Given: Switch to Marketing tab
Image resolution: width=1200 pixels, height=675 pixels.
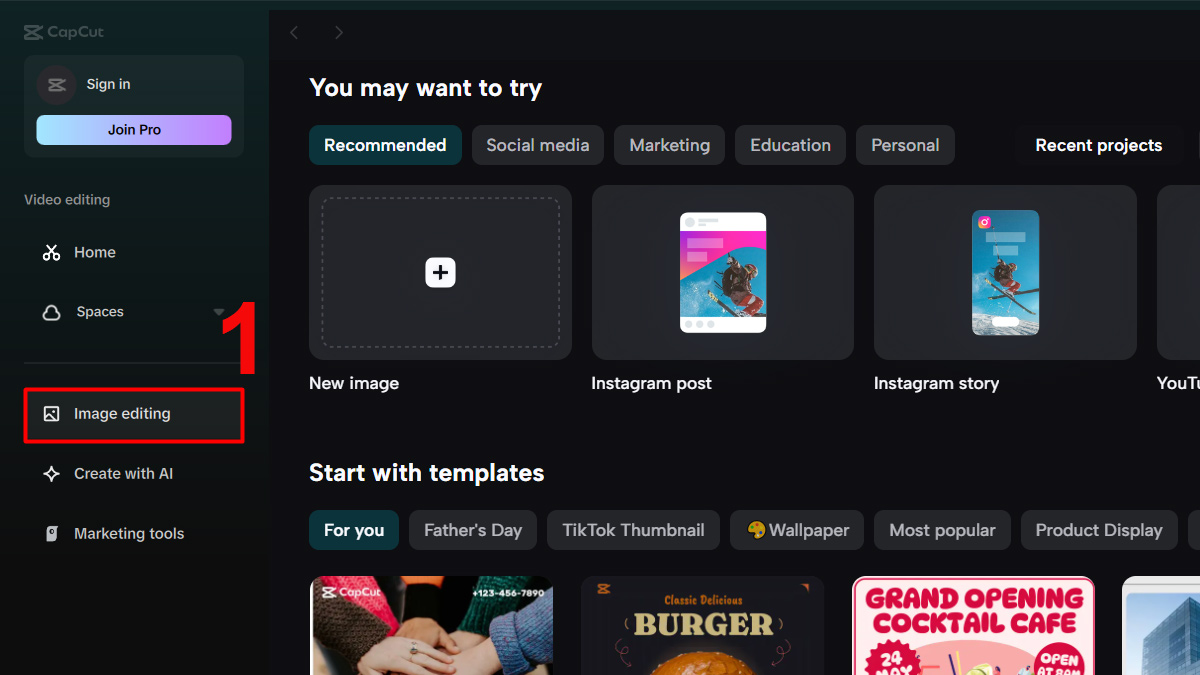Looking at the screenshot, I should click(x=670, y=145).
